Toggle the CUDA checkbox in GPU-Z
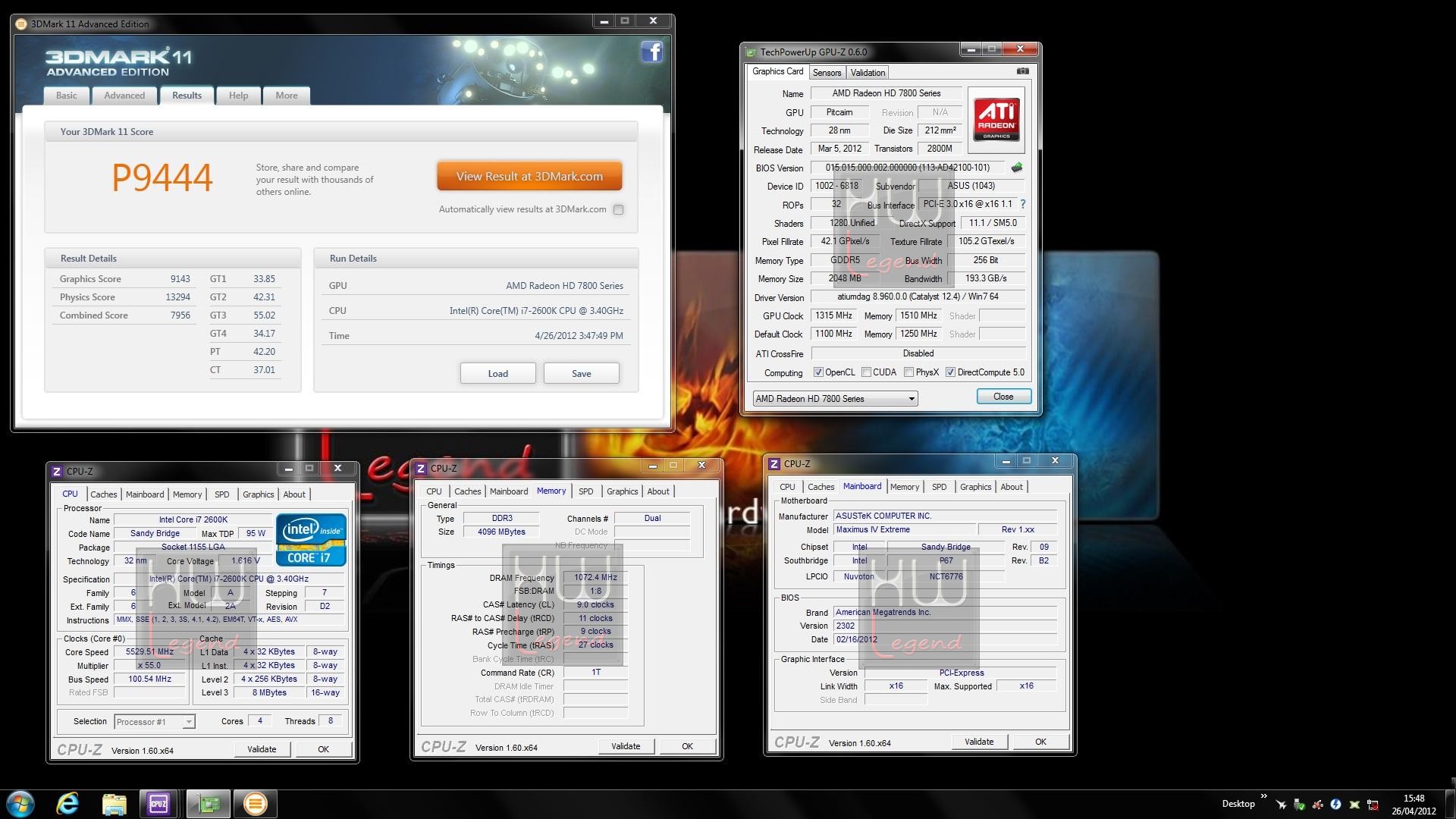This screenshot has width=1456, height=819. [x=866, y=372]
